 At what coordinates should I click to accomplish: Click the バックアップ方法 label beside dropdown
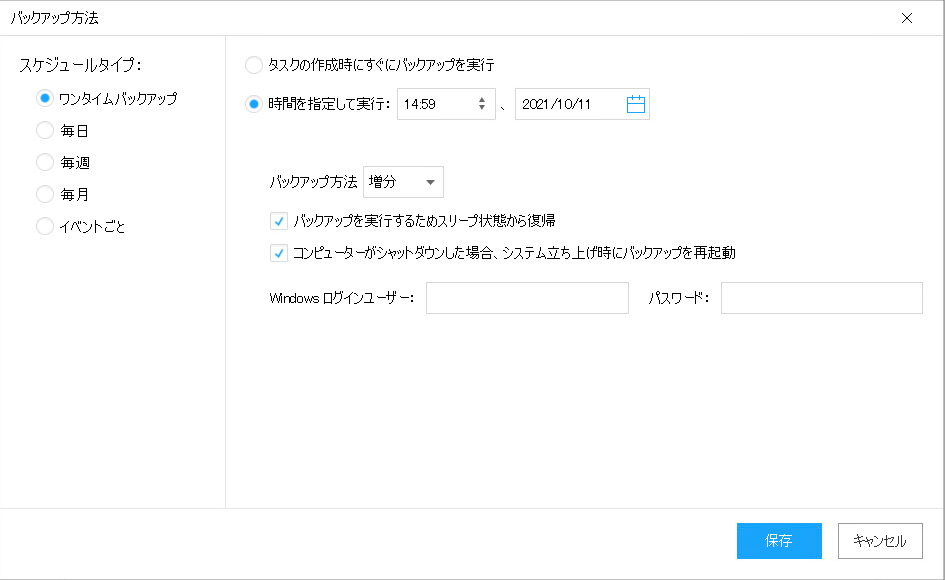(313, 182)
